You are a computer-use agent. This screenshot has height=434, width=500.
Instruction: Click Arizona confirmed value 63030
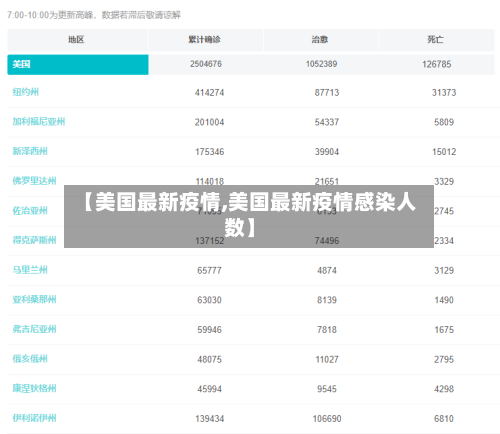[x=210, y=300]
